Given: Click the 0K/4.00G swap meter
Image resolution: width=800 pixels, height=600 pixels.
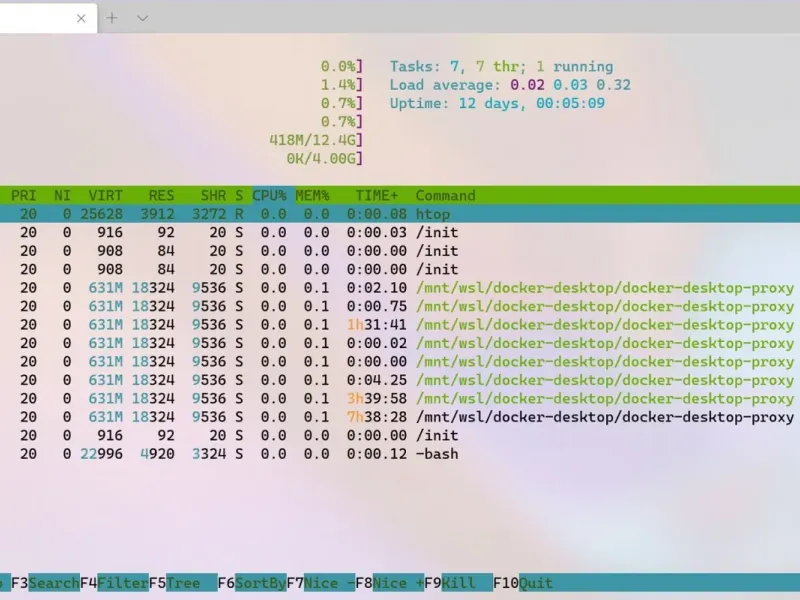Looking at the screenshot, I should click(x=324, y=158).
